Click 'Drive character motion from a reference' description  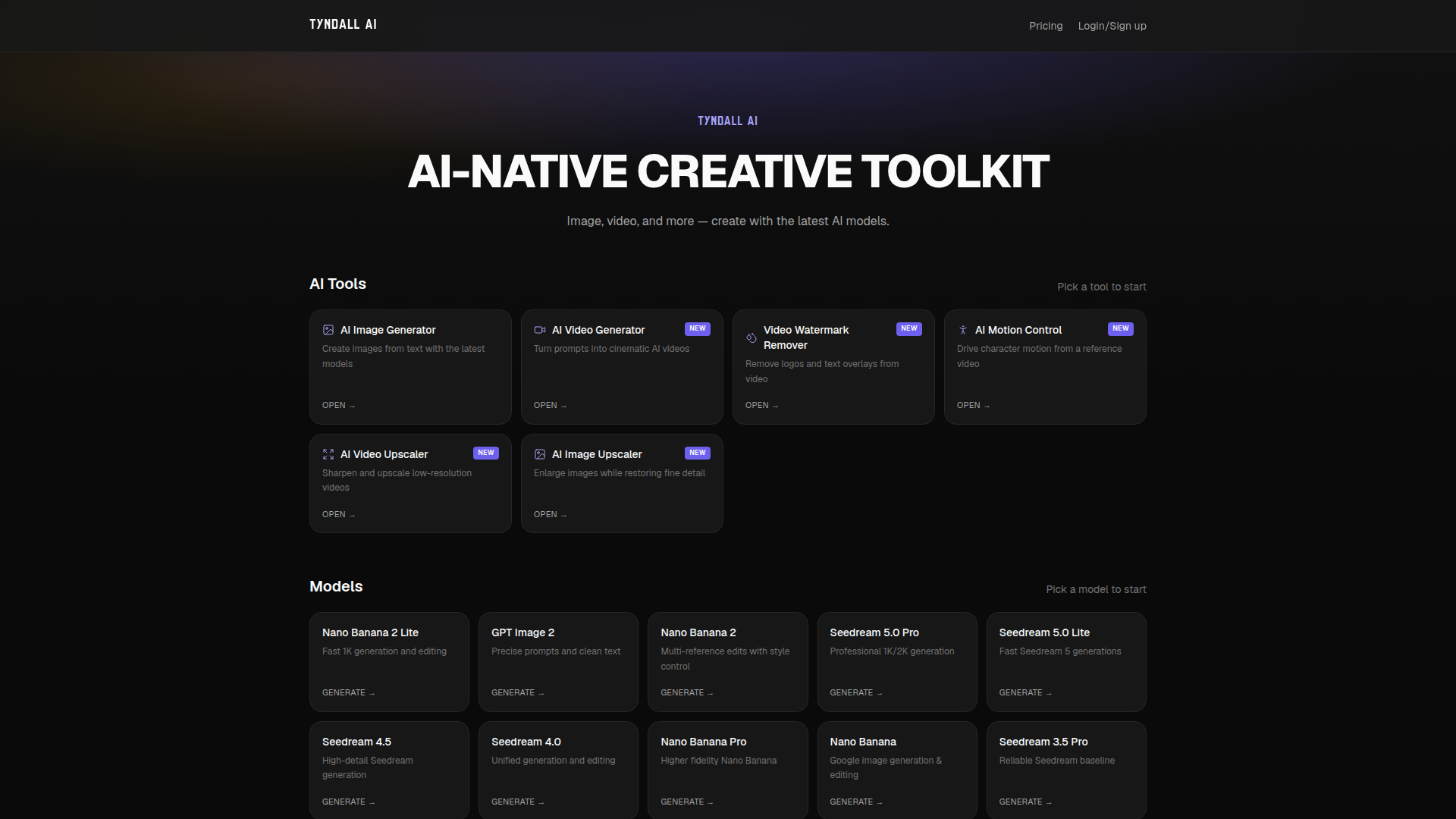tap(1039, 356)
